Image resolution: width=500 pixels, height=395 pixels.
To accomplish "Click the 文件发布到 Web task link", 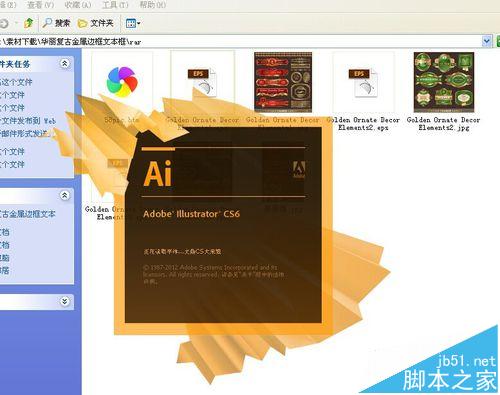I will [x=28, y=120].
